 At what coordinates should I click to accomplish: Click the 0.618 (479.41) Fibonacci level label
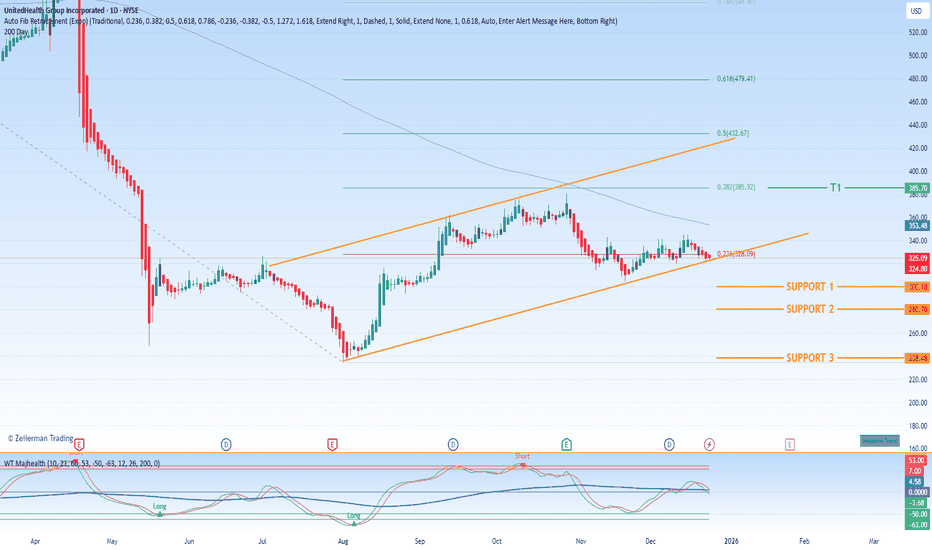coord(735,79)
